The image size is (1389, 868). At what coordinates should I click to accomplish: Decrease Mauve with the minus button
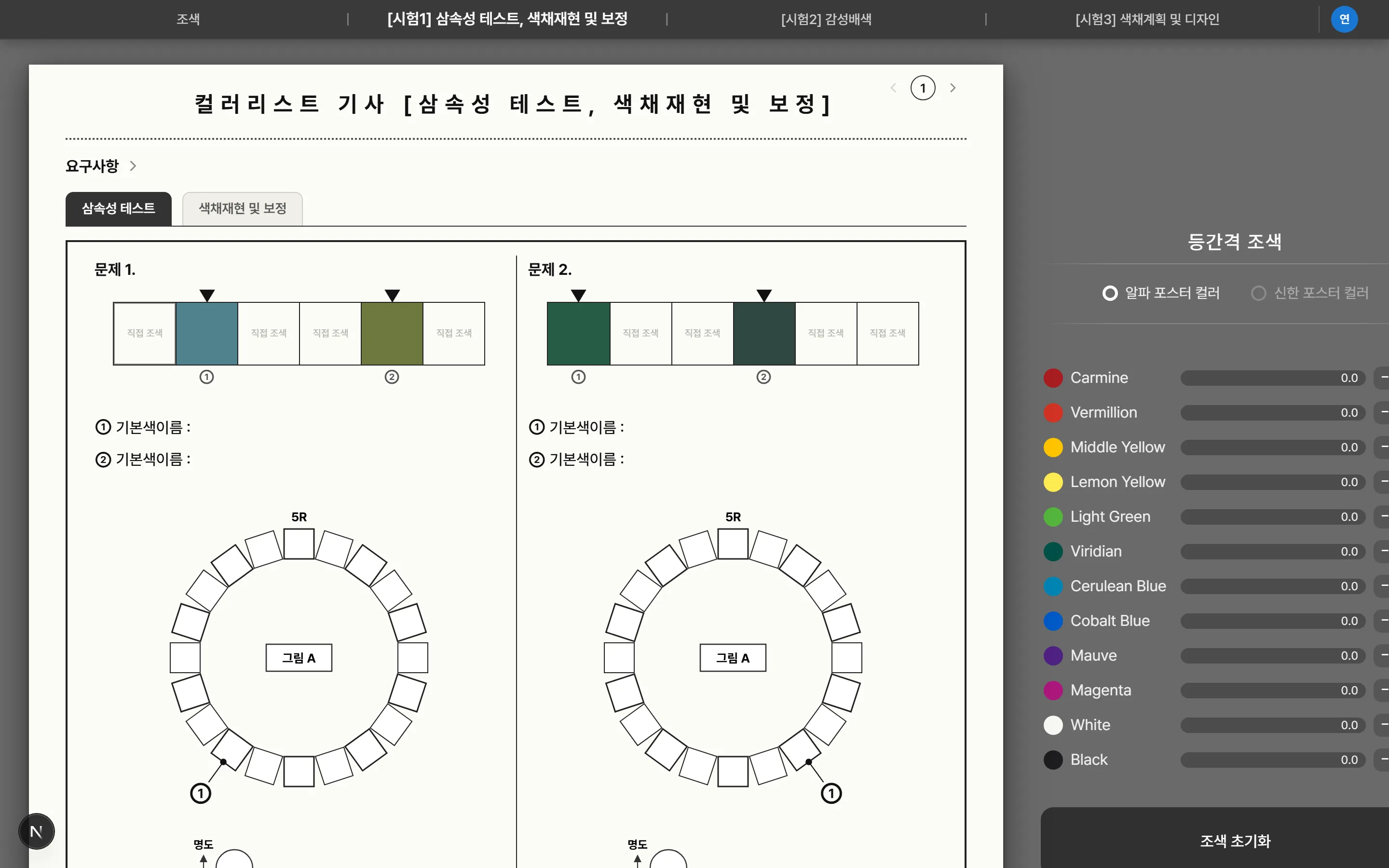tap(1382, 656)
